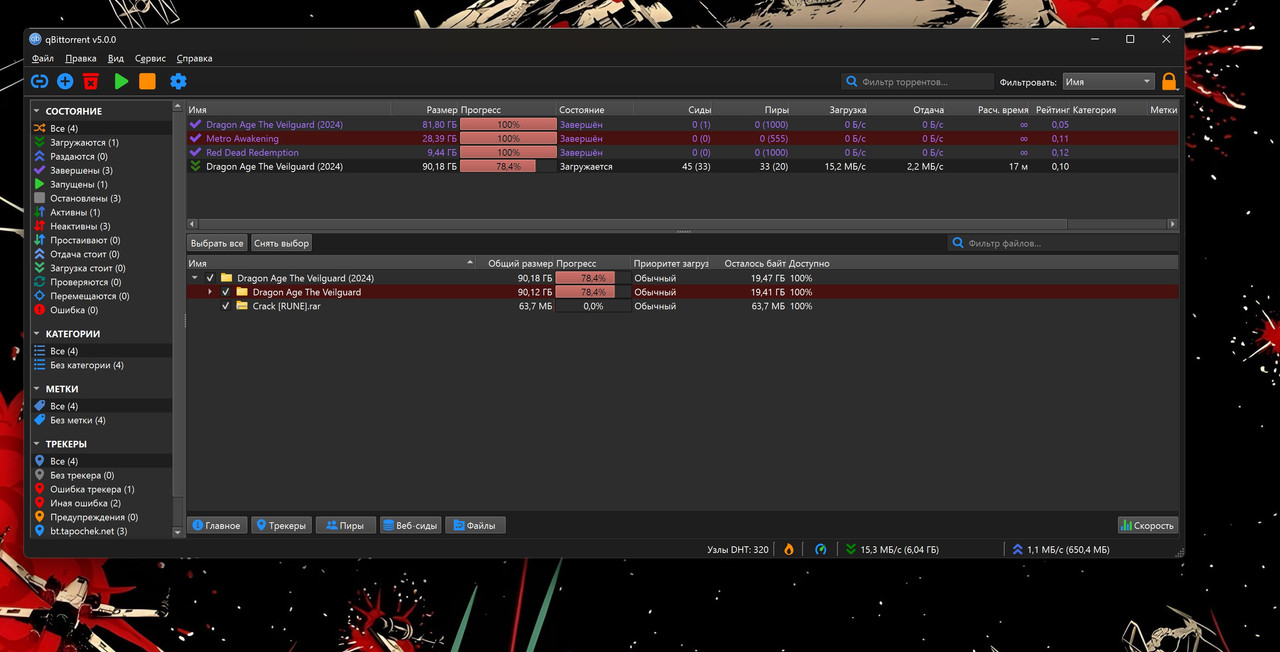Sort torrents by Состояние column header
Image resolution: width=1280 pixels, height=652 pixels.
(581, 110)
